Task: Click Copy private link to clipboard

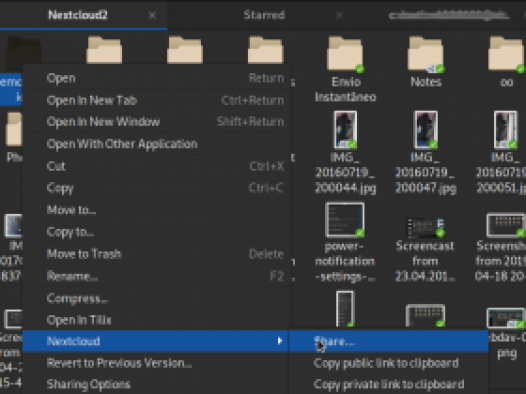Action: point(388,384)
